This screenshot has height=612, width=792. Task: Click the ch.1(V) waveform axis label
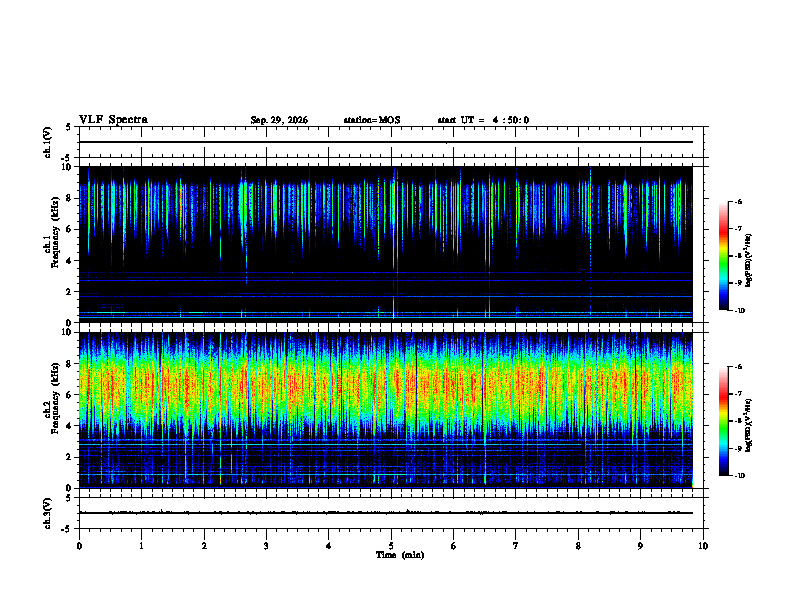(x=48, y=142)
